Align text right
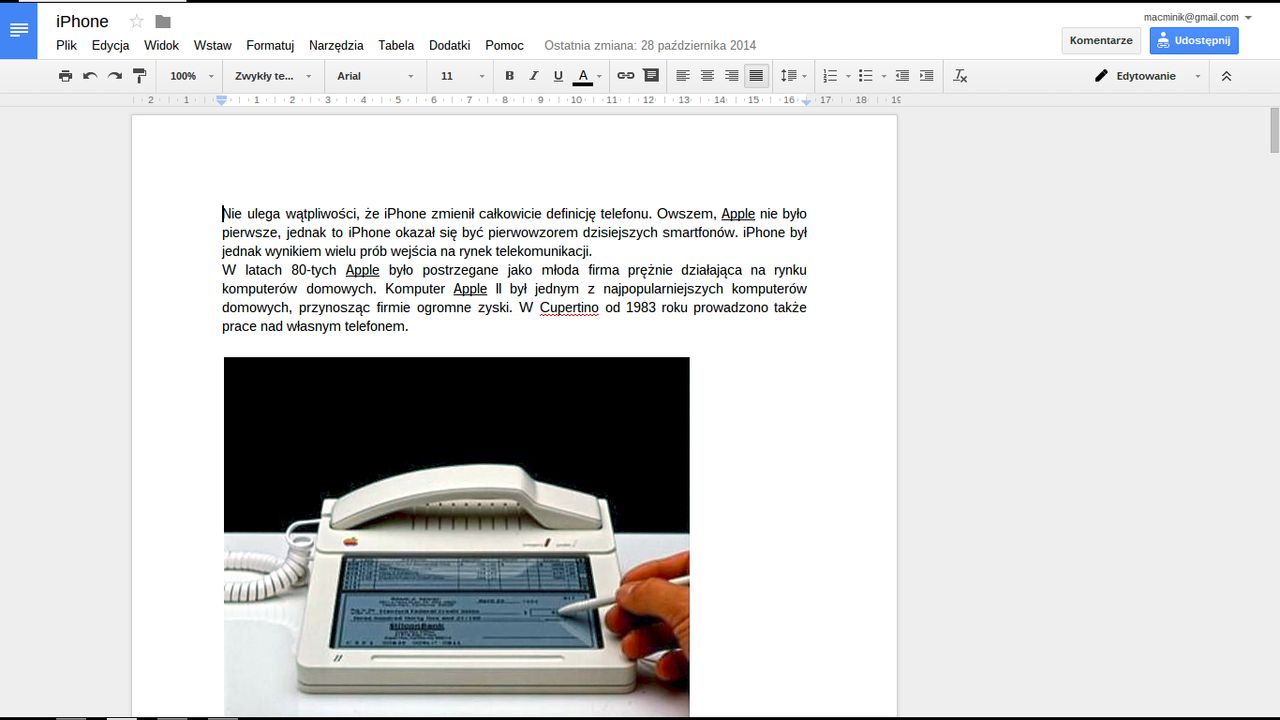Image resolution: width=1280 pixels, height=720 pixels. pos(732,76)
